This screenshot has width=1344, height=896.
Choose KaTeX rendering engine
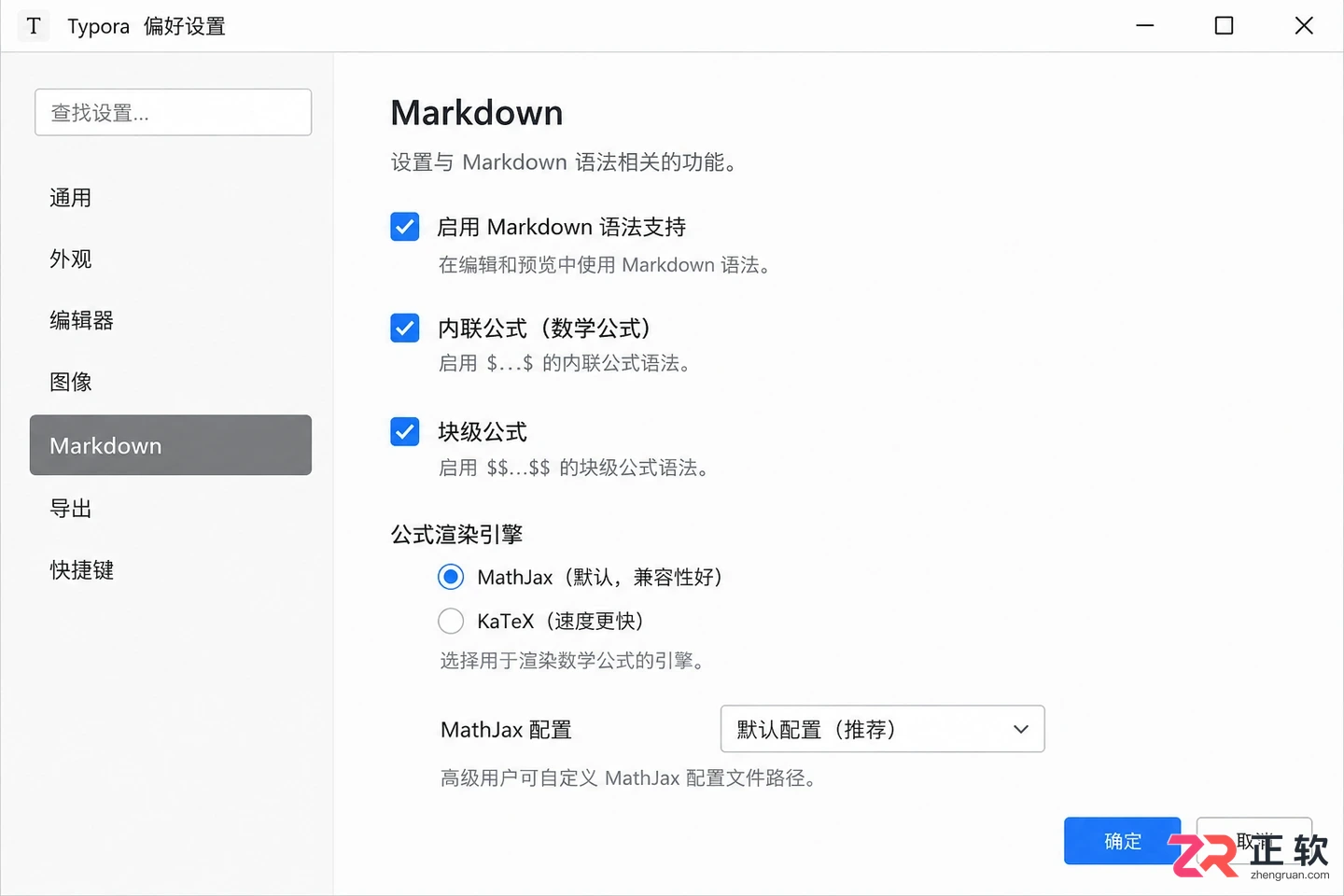coord(451,621)
